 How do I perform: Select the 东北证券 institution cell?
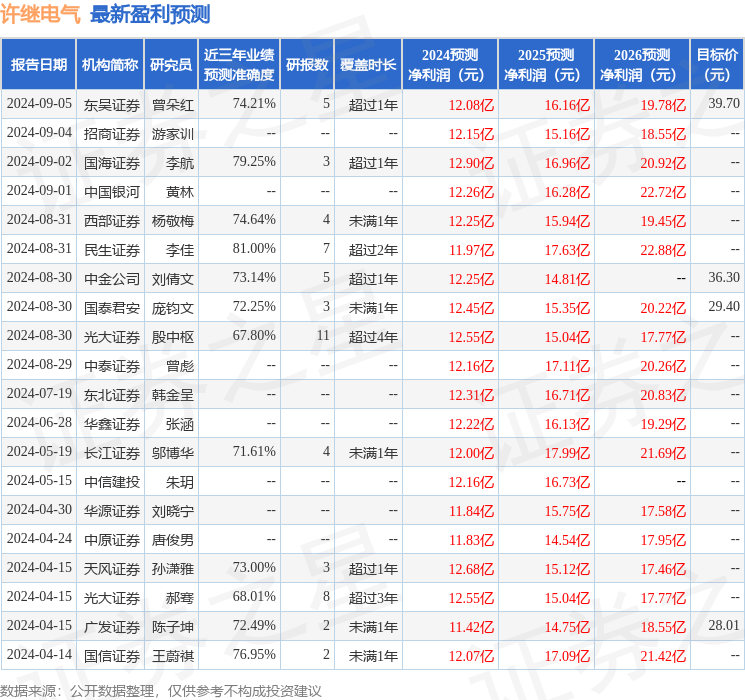point(112,395)
